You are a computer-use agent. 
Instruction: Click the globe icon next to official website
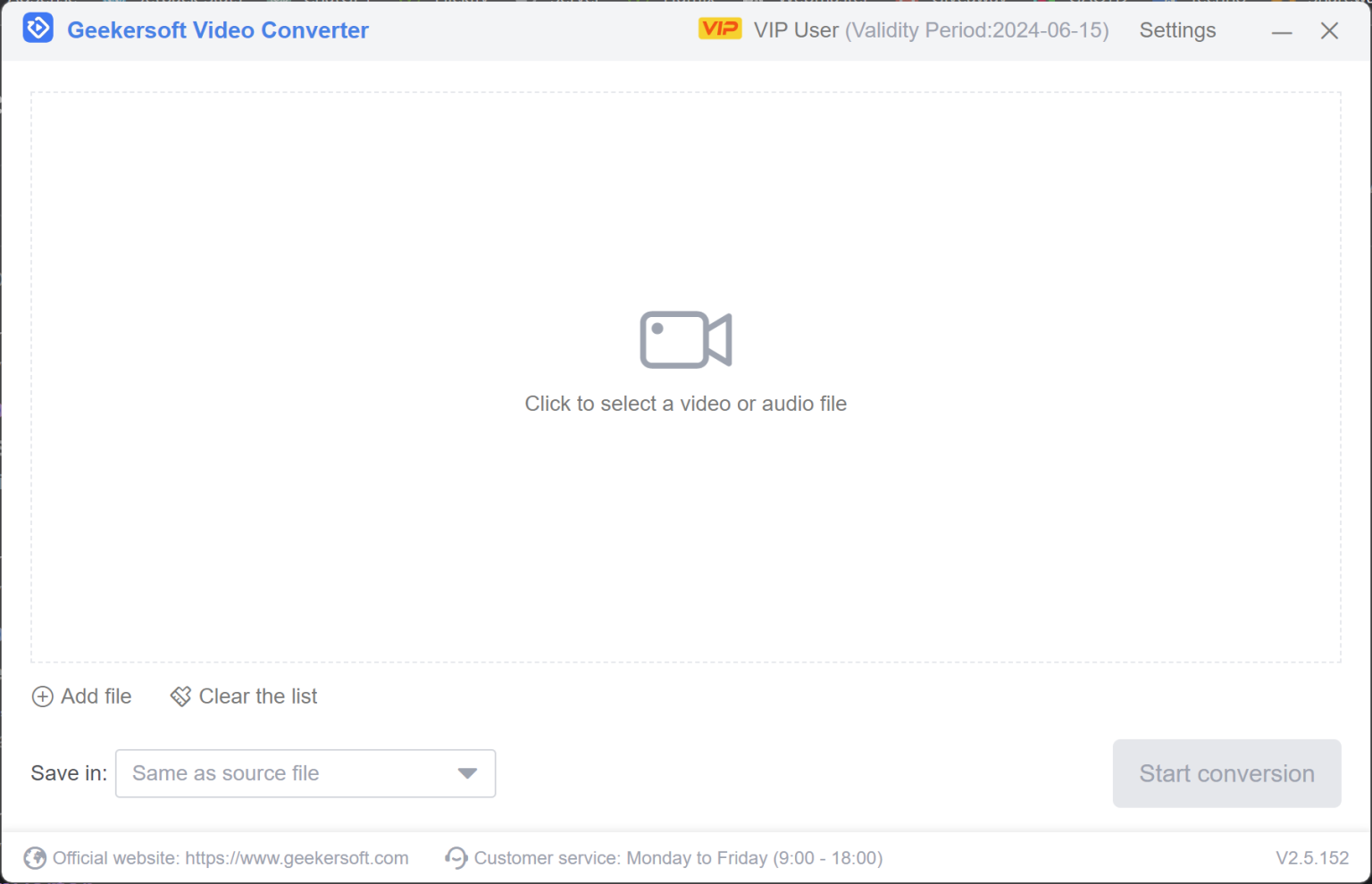35,858
